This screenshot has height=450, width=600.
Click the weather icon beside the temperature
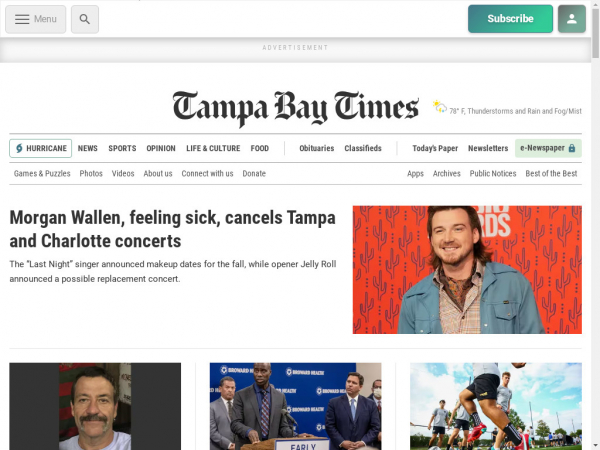point(440,107)
